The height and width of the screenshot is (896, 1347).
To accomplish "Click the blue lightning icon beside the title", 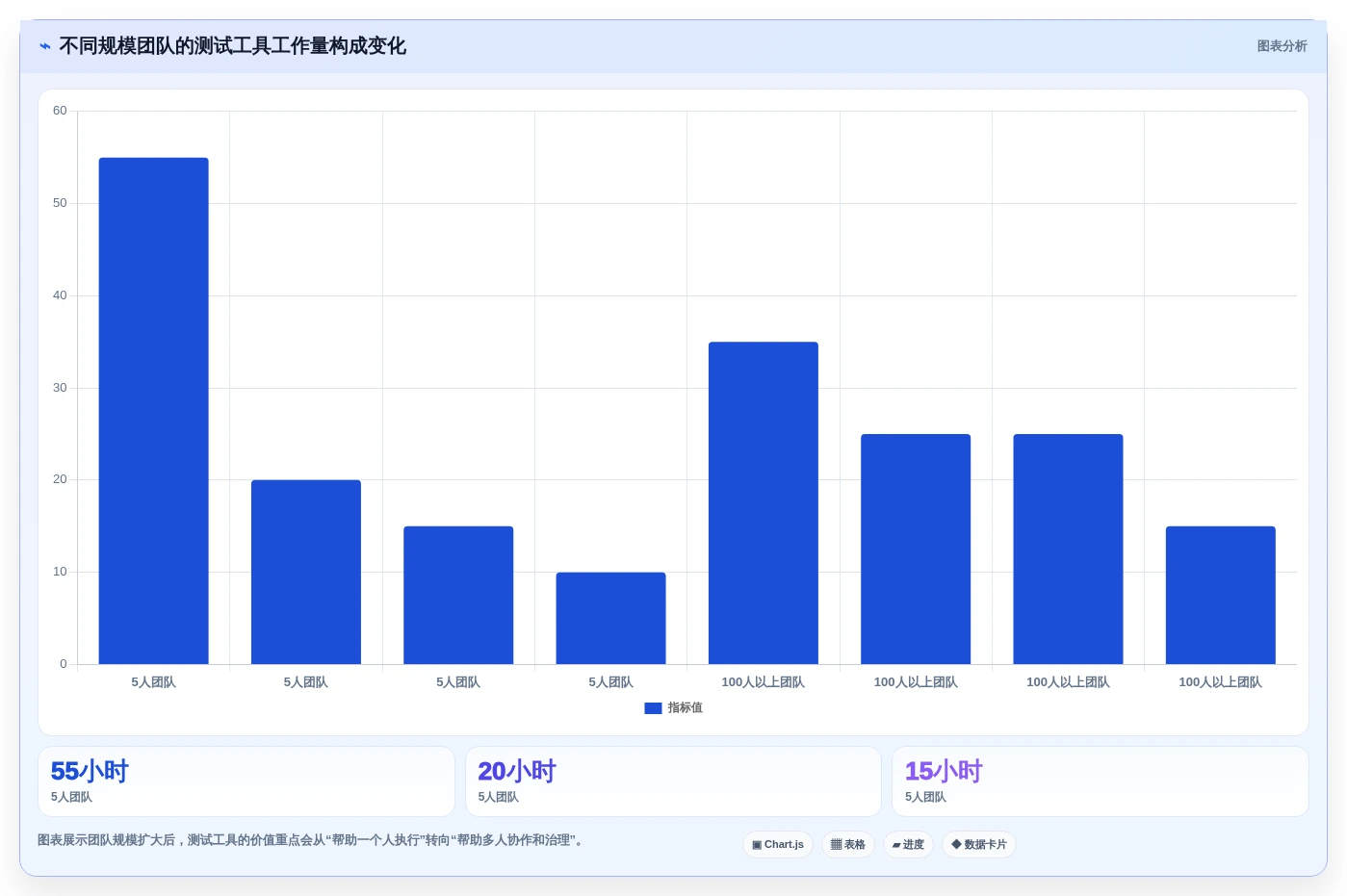I will [x=44, y=46].
